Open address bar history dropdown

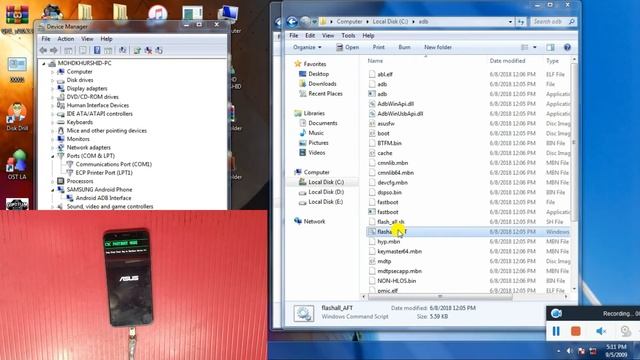(x=510, y=21)
